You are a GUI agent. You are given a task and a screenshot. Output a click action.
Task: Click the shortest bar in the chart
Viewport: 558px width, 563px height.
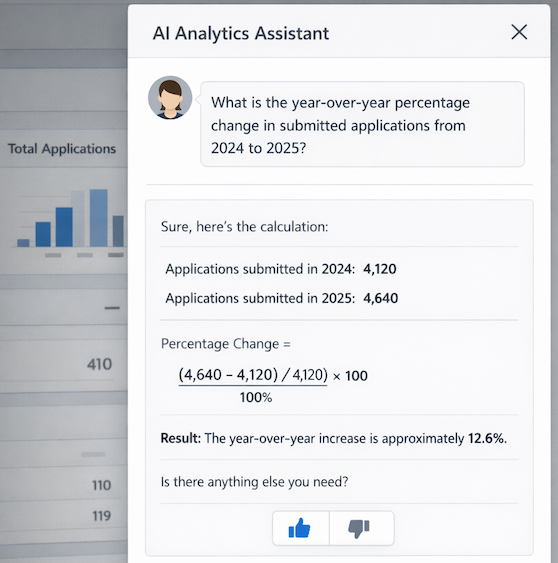pyautogui.click(x=23, y=243)
